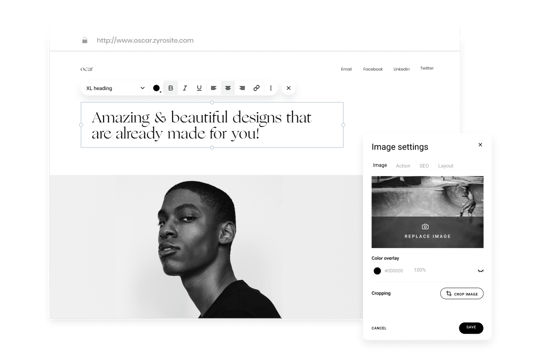Open the Facebook nav link
Image resolution: width=540 pixels, height=360 pixels.
[373, 69]
